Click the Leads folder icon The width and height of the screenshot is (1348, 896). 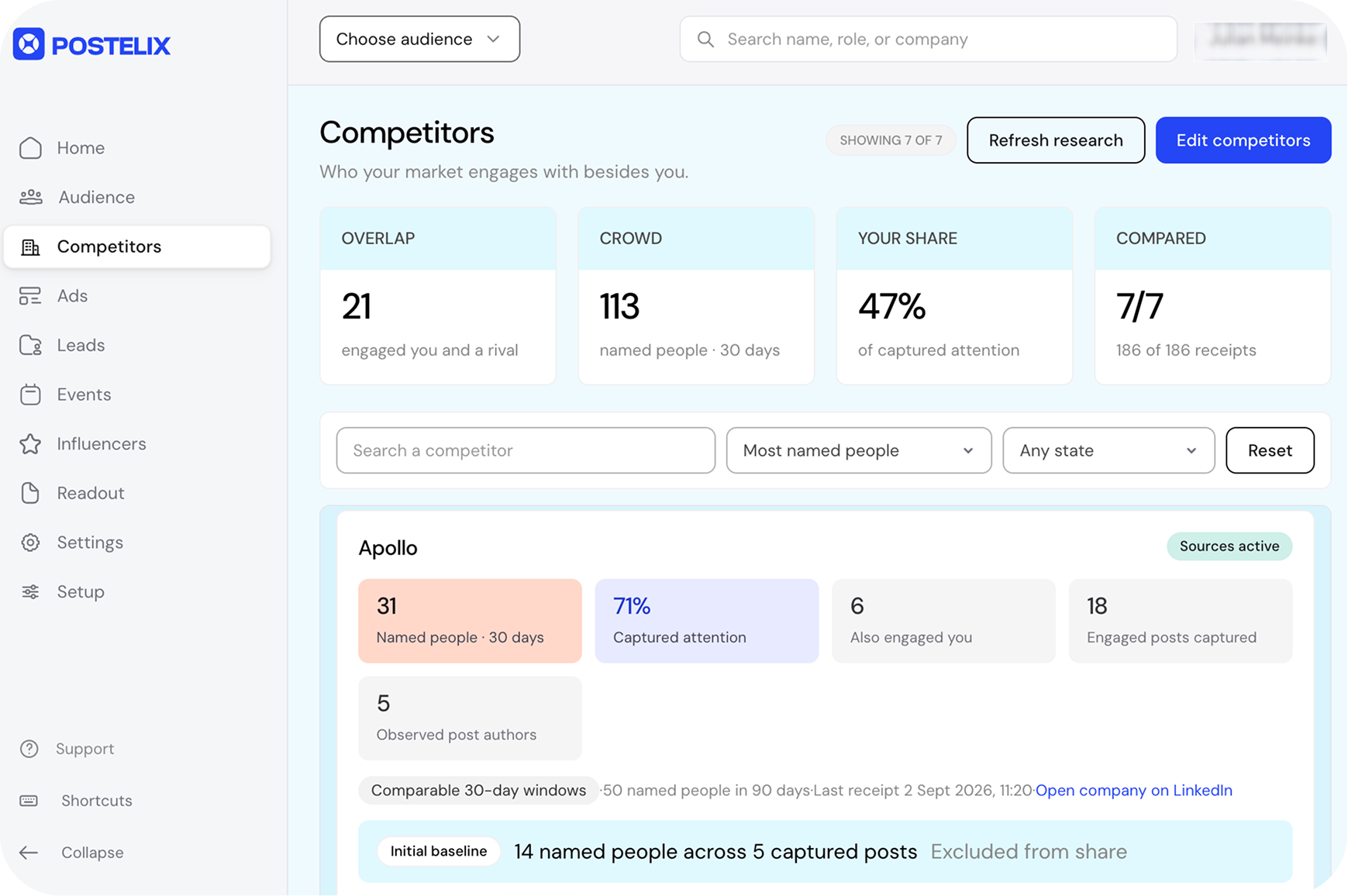[30, 345]
